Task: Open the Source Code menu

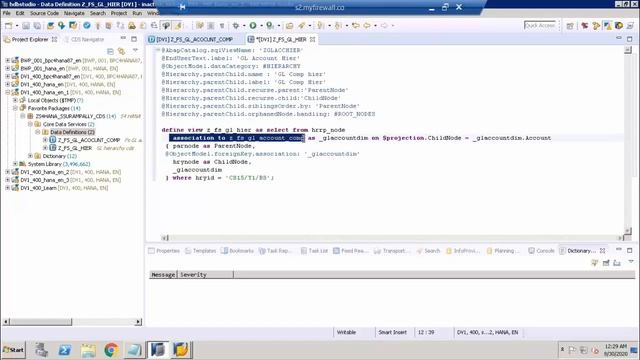Action: click(x=44, y=13)
